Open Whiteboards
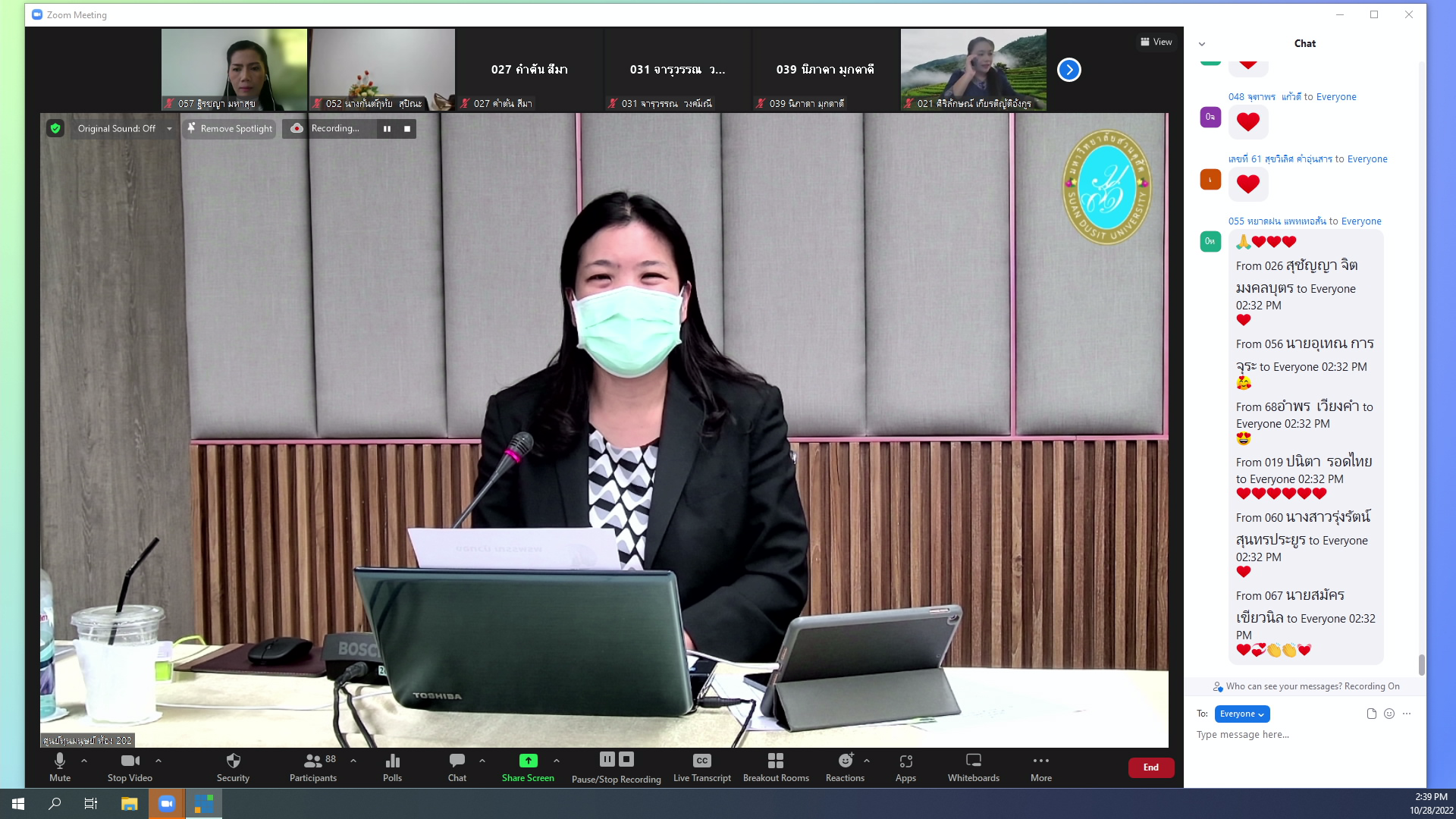The width and height of the screenshot is (1456, 819). click(x=974, y=767)
